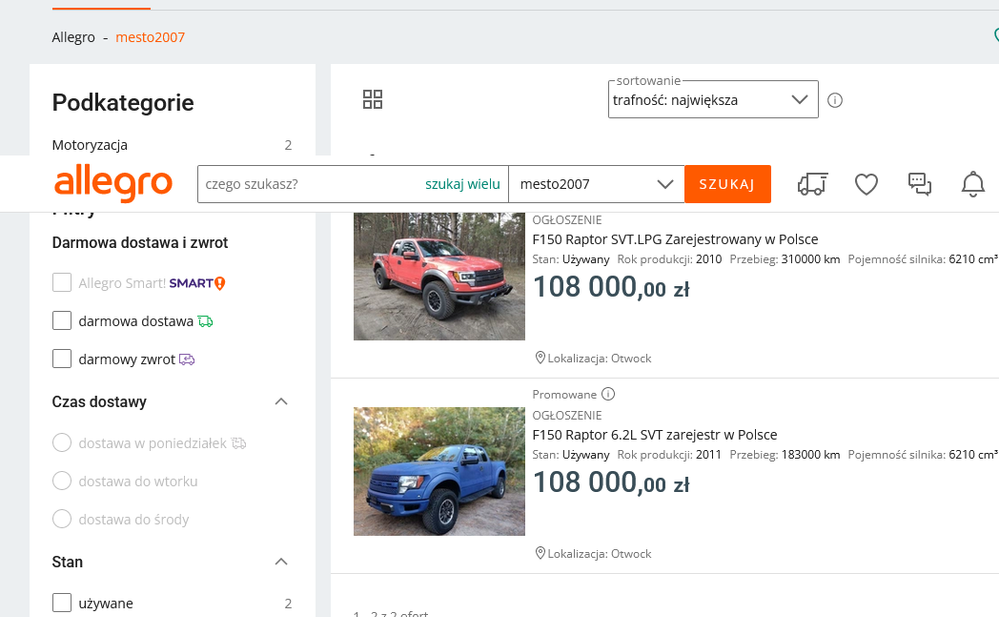Open messages chat icon
The height and width of the screenshot is (617, 999).
point(919,184)
